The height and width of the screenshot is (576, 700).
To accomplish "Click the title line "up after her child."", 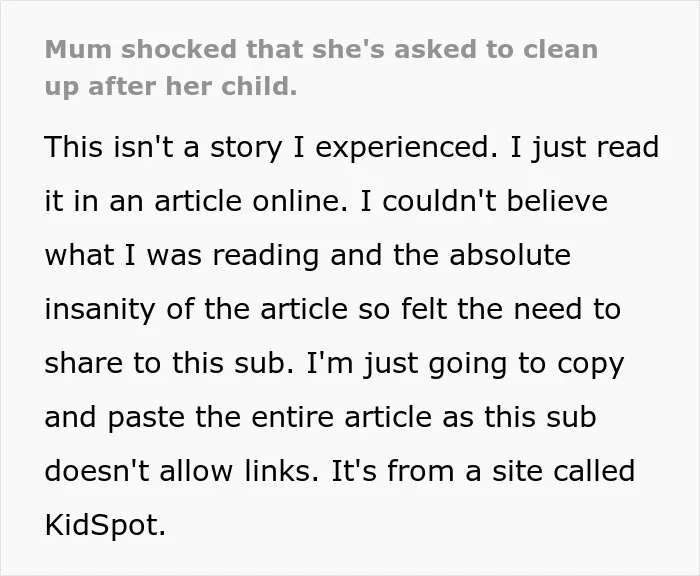I will (x=171, y=86).
